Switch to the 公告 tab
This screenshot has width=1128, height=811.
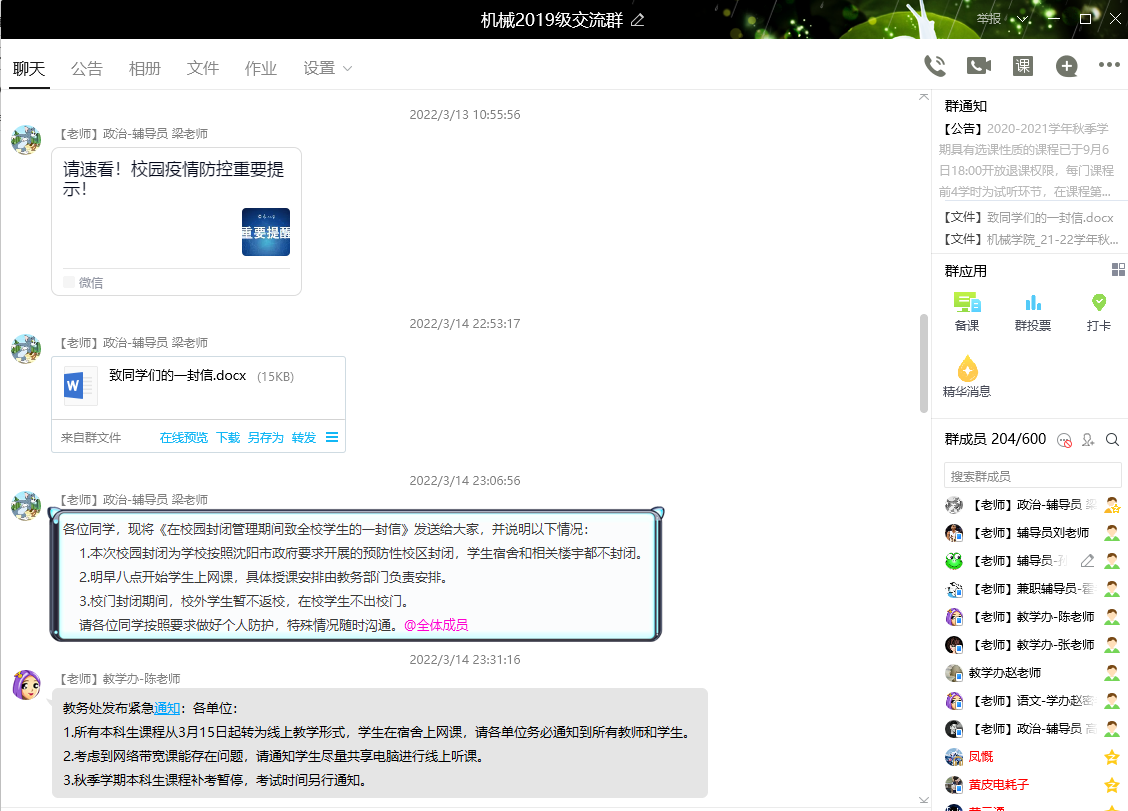pyautogui.click(x=87, y=68)
